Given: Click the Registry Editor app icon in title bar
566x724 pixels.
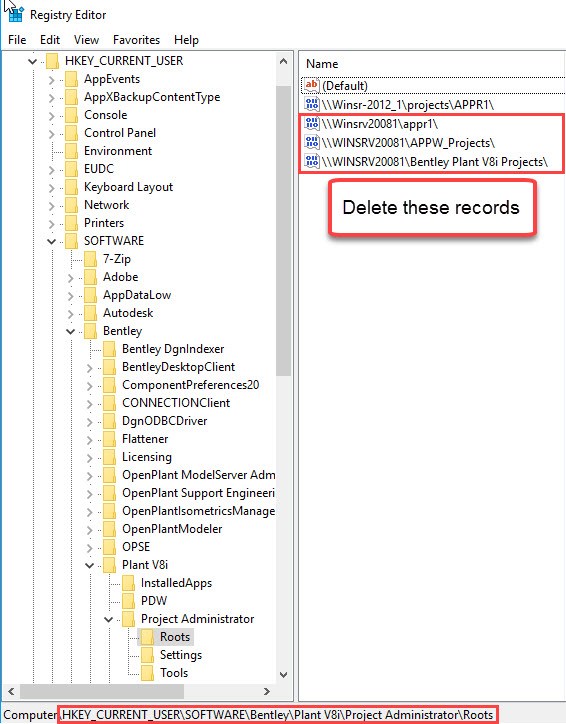Looking at the screenshot, I should (16, 14).
